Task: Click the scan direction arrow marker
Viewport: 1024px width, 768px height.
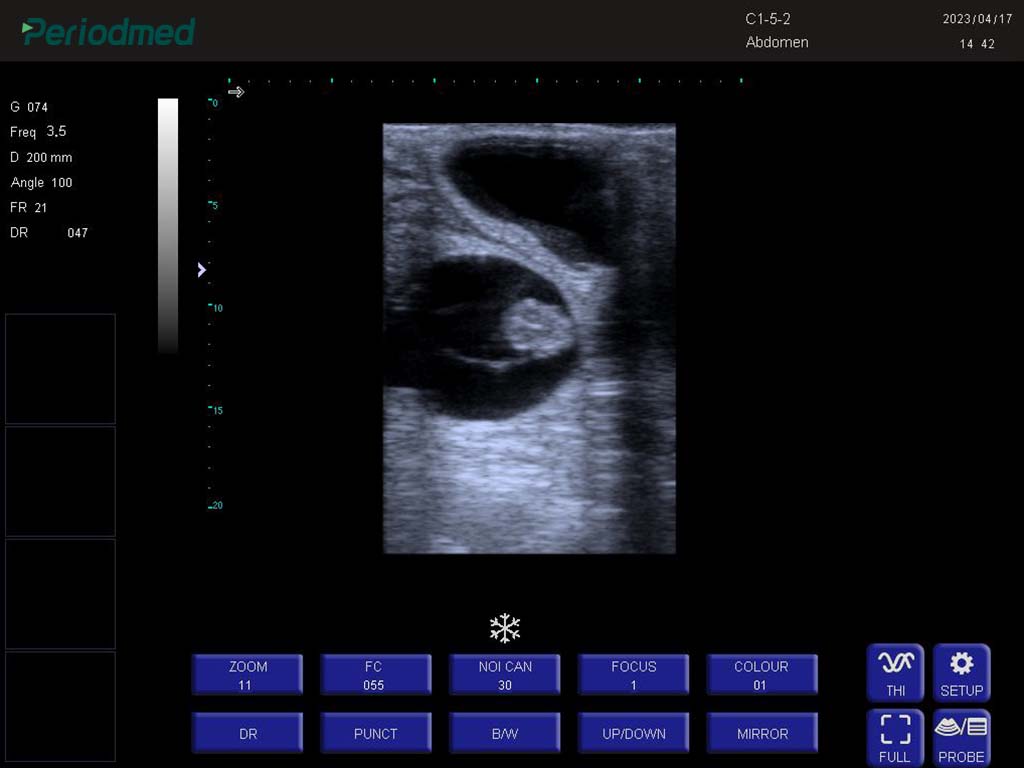Action: 236,92
